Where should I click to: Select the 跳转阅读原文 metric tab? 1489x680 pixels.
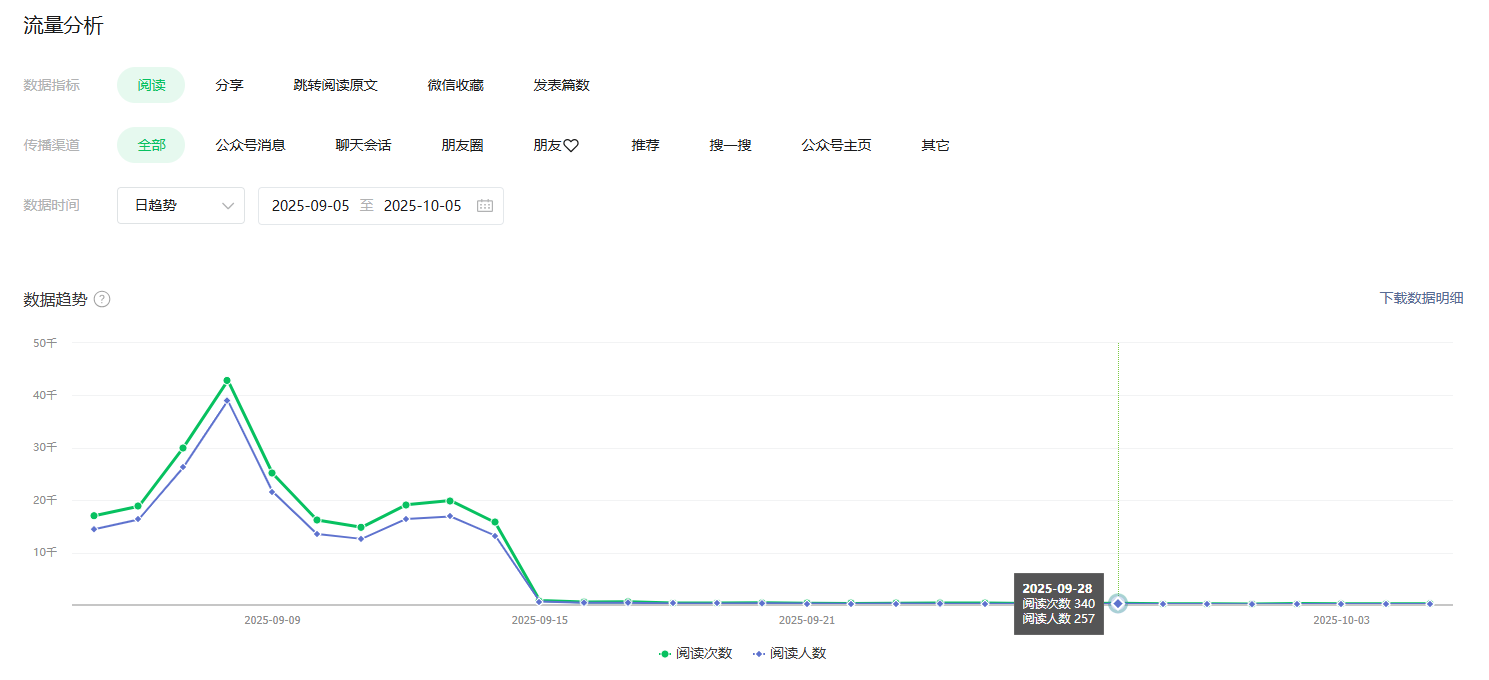[335, 85]
